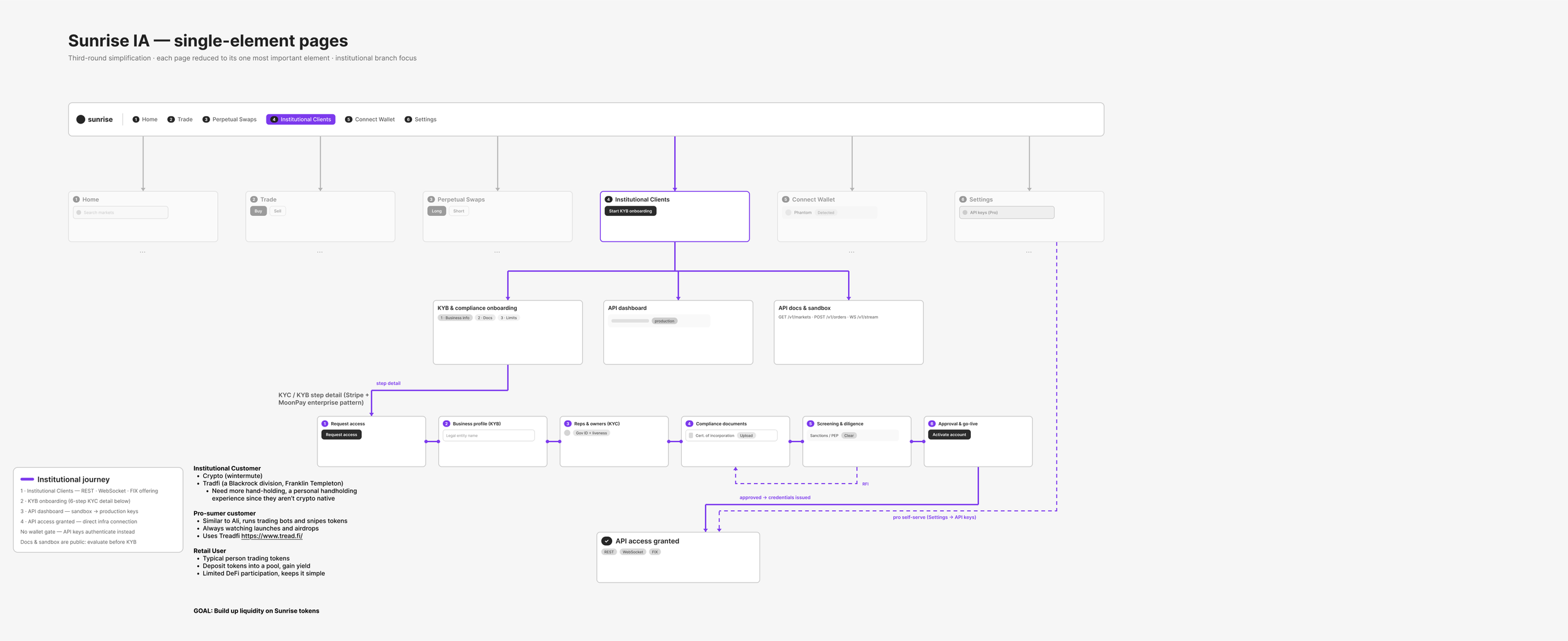
Task: Open Connect Wallet from the nav bar
Action: 370,119
